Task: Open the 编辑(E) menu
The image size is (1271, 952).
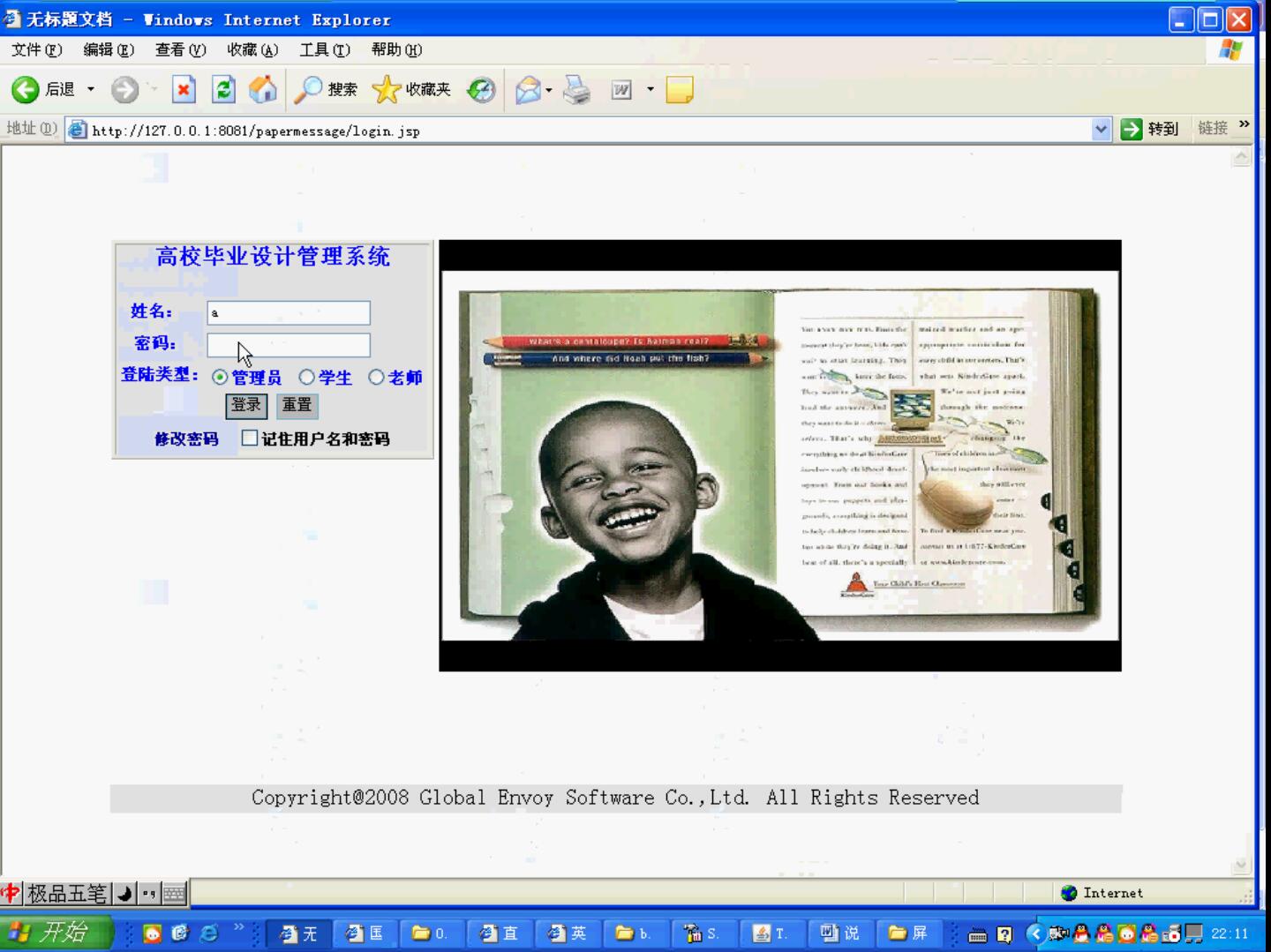Action: tap(109, 49)
